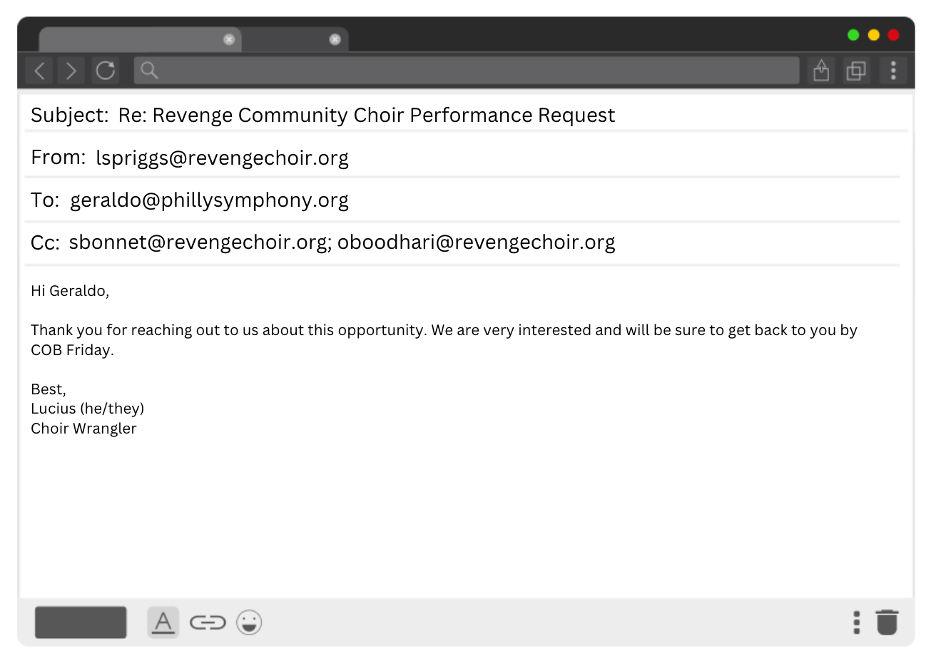Screen dimensions: 936x666
Task: Close the first browser tab
Action: point(229,40)
